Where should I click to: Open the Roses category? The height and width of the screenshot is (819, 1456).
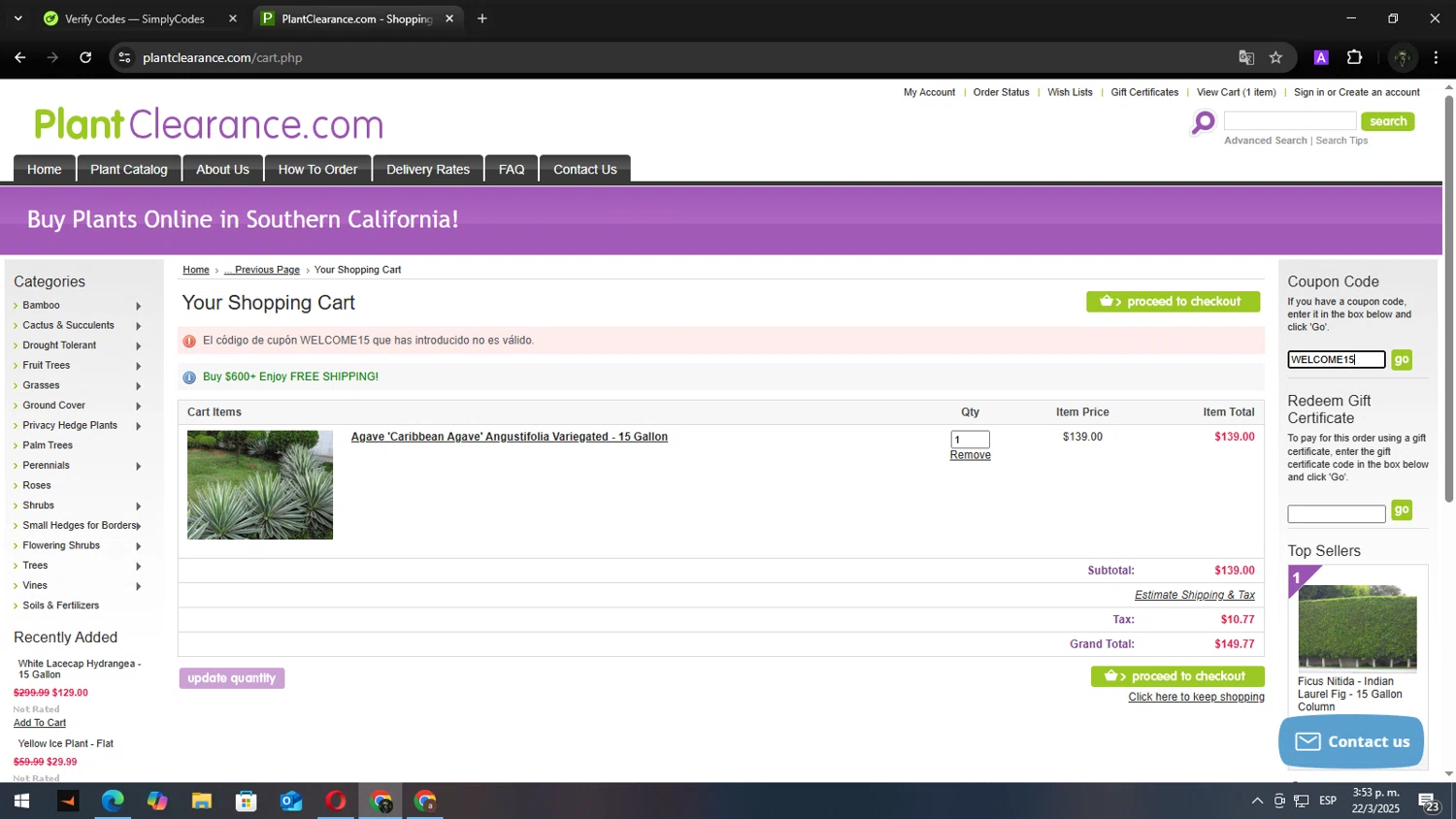pyautogui.click(x=37, y=485)
